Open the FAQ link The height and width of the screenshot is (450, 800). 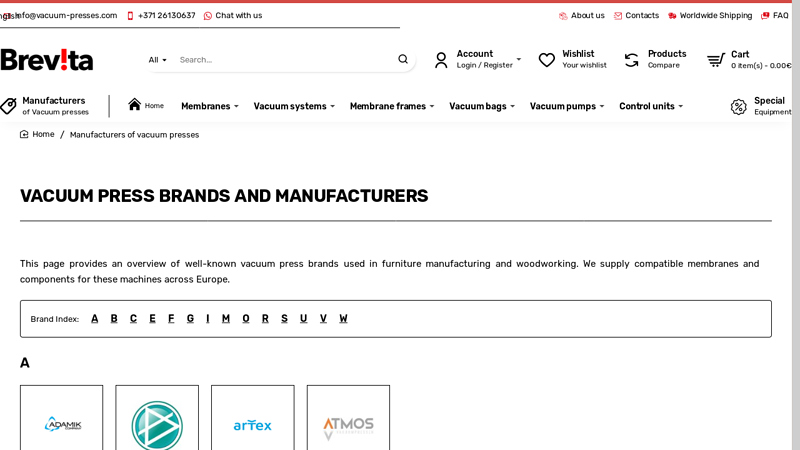click(780, 16)
